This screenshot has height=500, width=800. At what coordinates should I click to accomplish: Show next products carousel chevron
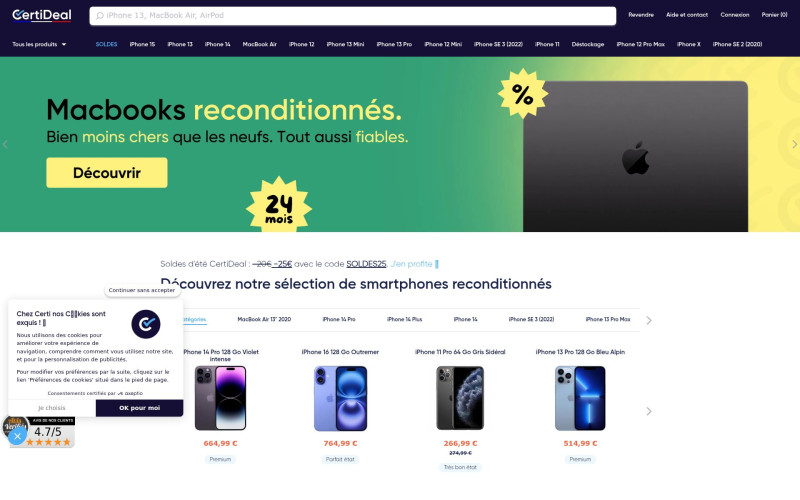pos(648,411)
